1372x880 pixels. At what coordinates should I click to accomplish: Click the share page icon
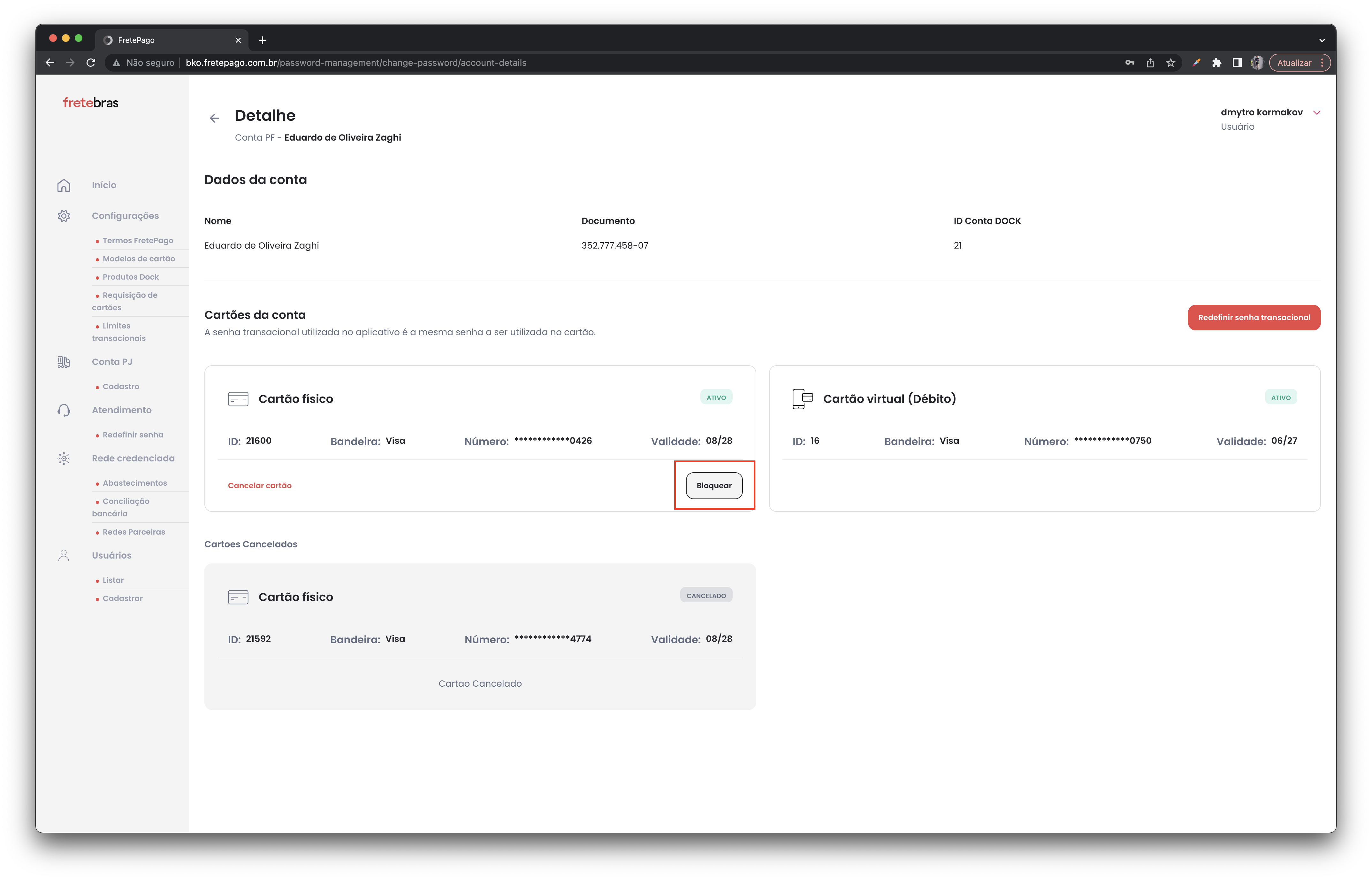click(1150, 63)
